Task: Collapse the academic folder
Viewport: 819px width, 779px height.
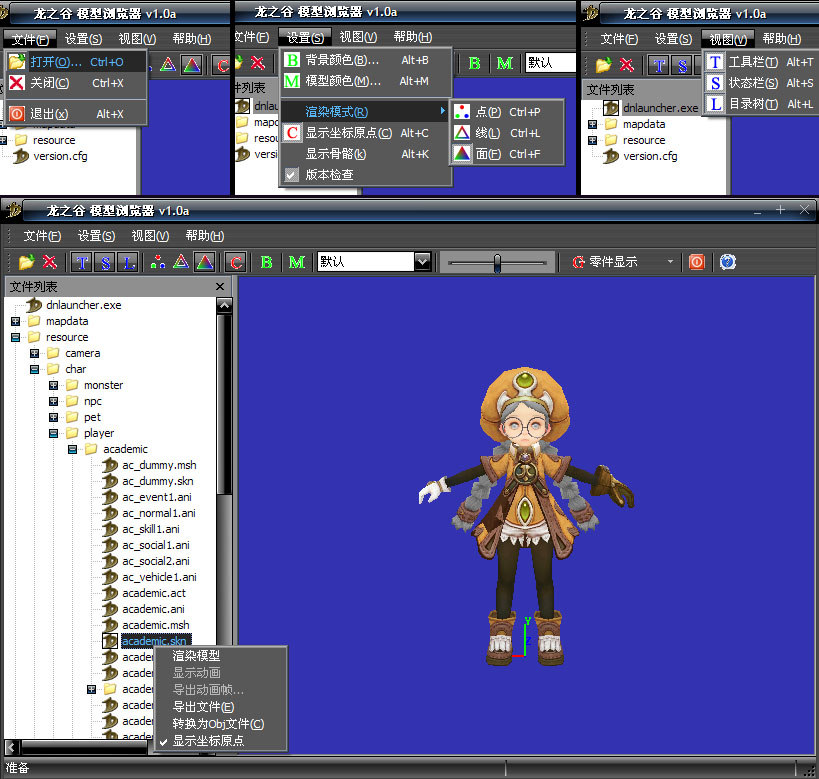Action: pos(73,449)
